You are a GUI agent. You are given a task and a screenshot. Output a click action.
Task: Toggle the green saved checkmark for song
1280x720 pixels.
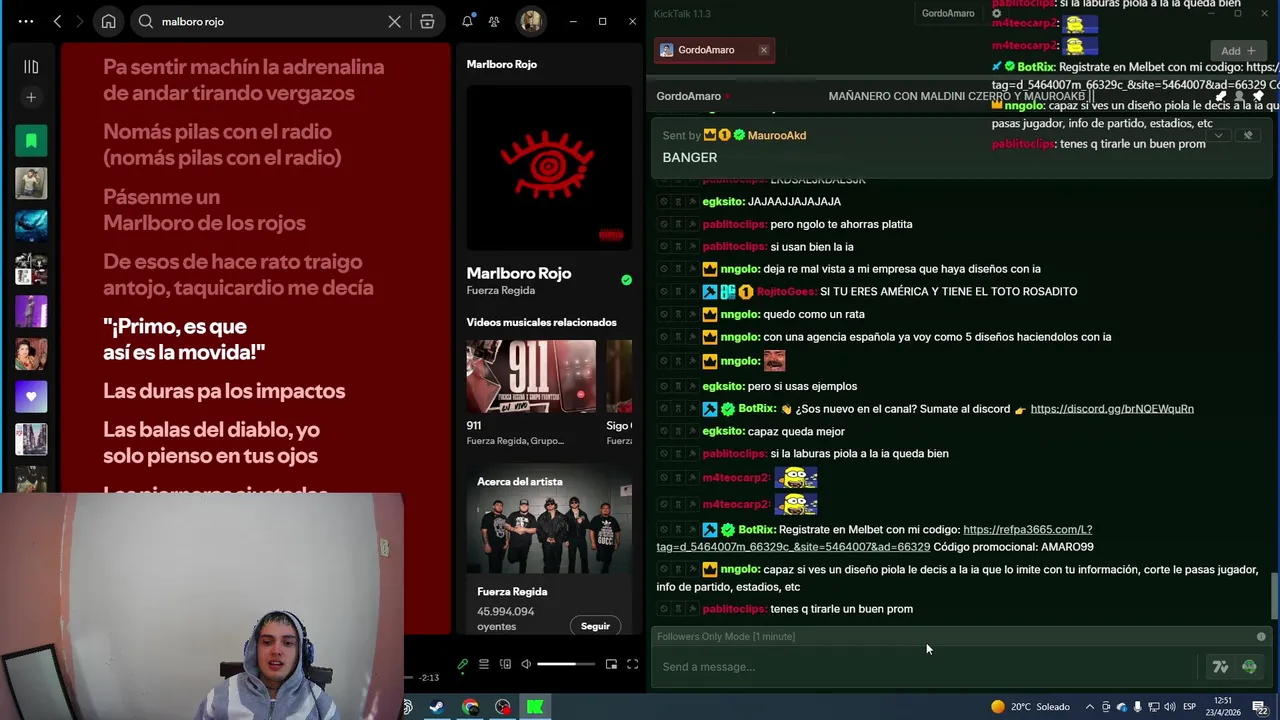[626, 280]
